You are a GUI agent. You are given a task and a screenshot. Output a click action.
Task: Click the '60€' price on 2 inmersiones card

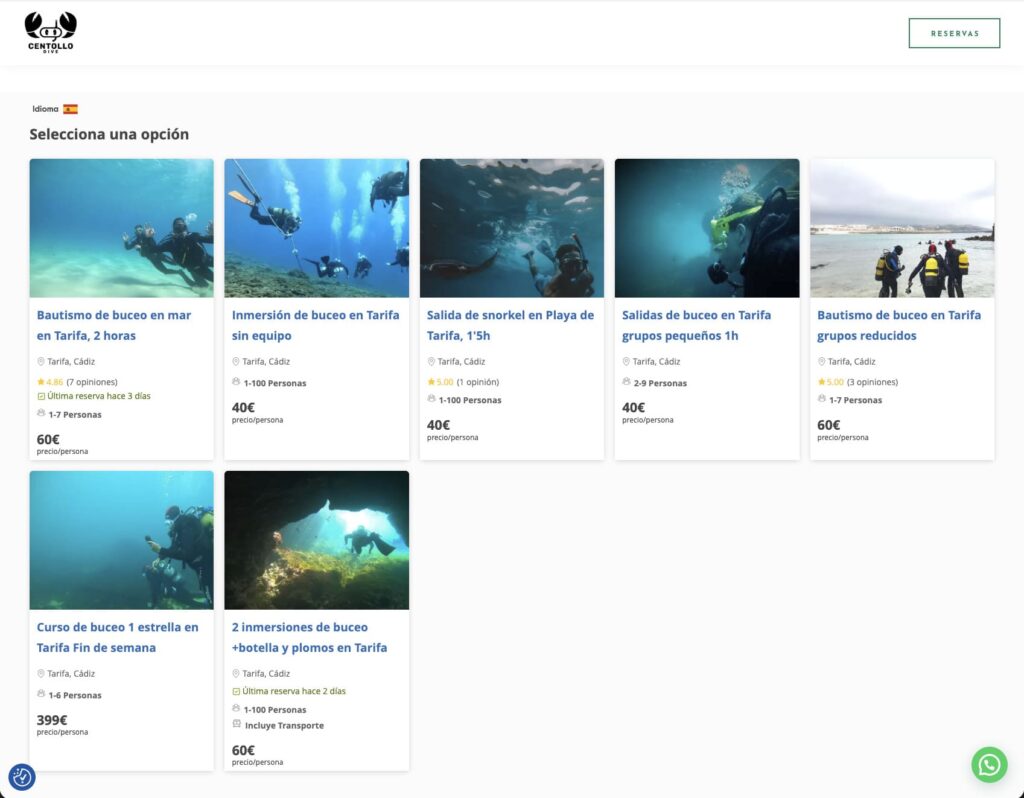[243, 750]
